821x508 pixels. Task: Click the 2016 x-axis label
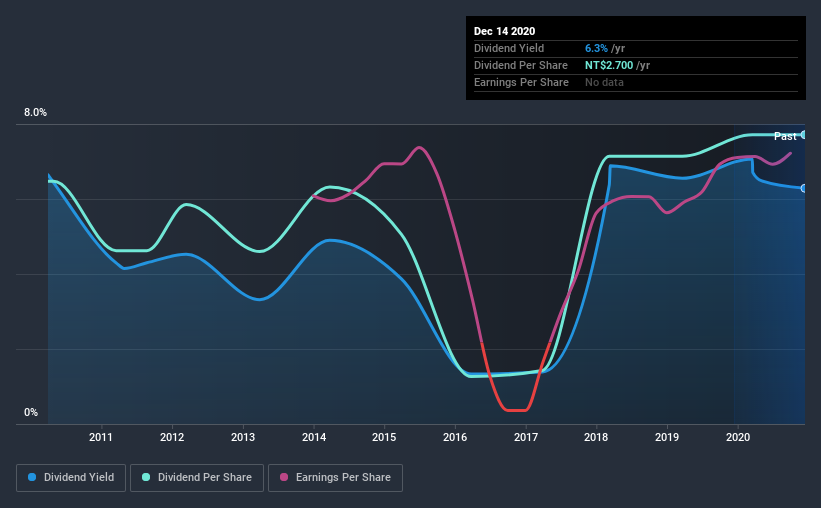pos(455,437)
